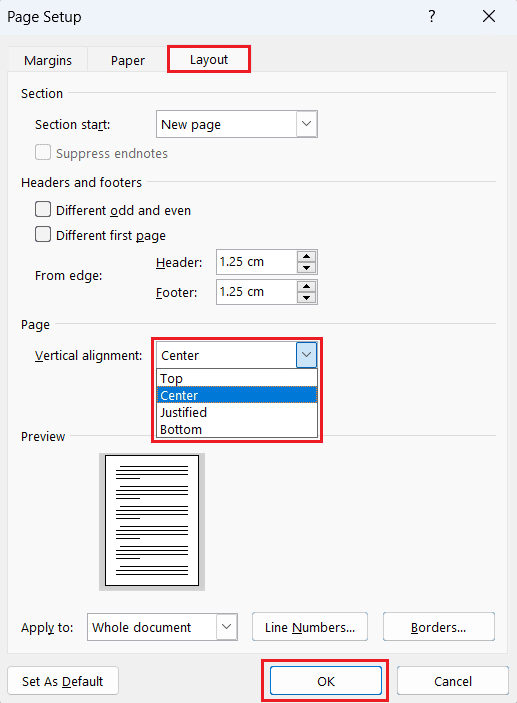Close the Page Setup dialog
517x703 pixels.
tap(489, 17)
